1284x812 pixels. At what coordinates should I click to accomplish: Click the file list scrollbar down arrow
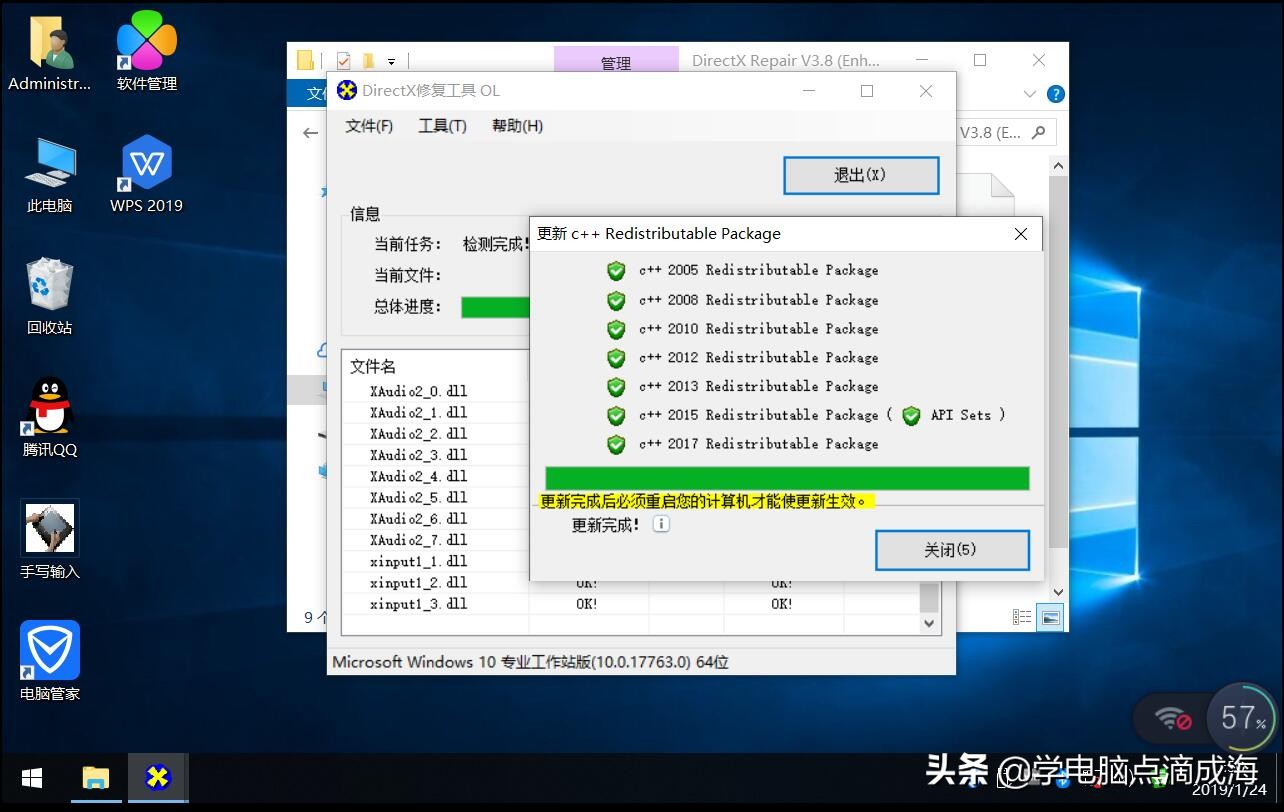pyautogui.click(x=929, y=622)
